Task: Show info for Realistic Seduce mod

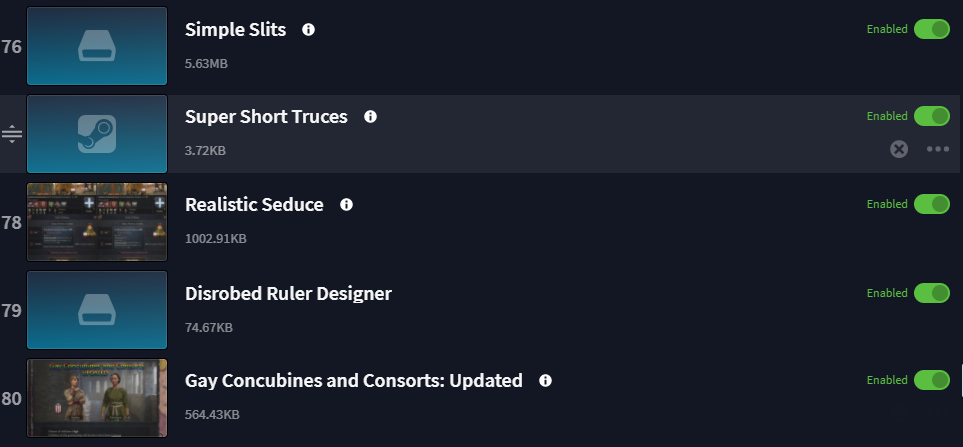Action: pos(346,204)
